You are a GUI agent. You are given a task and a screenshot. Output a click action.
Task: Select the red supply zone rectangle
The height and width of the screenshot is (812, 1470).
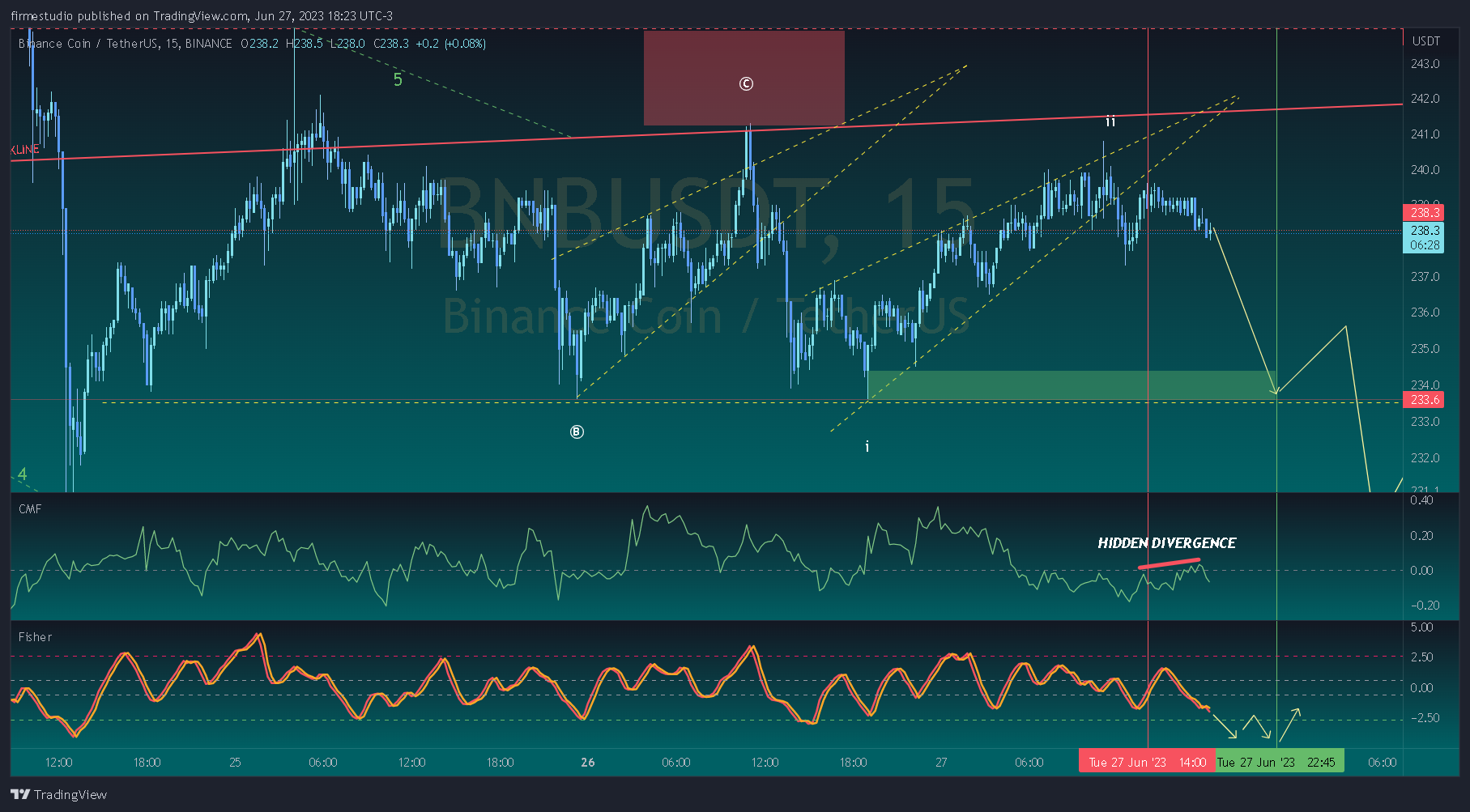[744, 78]
